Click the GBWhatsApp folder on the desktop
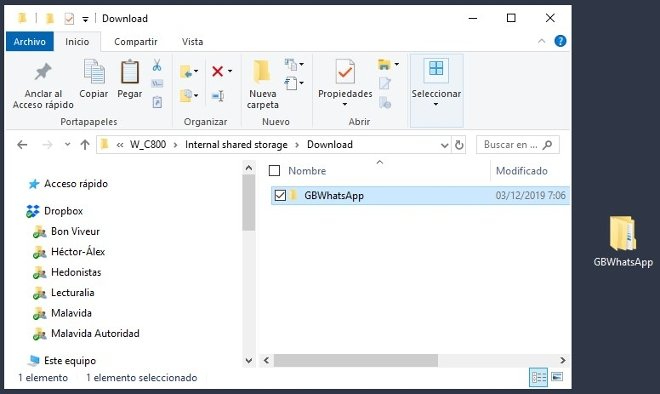660x394 pixels. click(623, 241)
